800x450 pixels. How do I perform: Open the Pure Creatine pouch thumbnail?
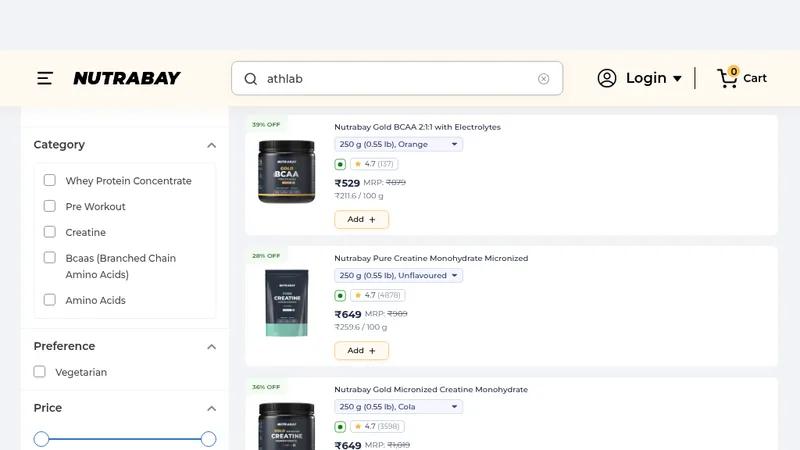click(x=287, y=303)
